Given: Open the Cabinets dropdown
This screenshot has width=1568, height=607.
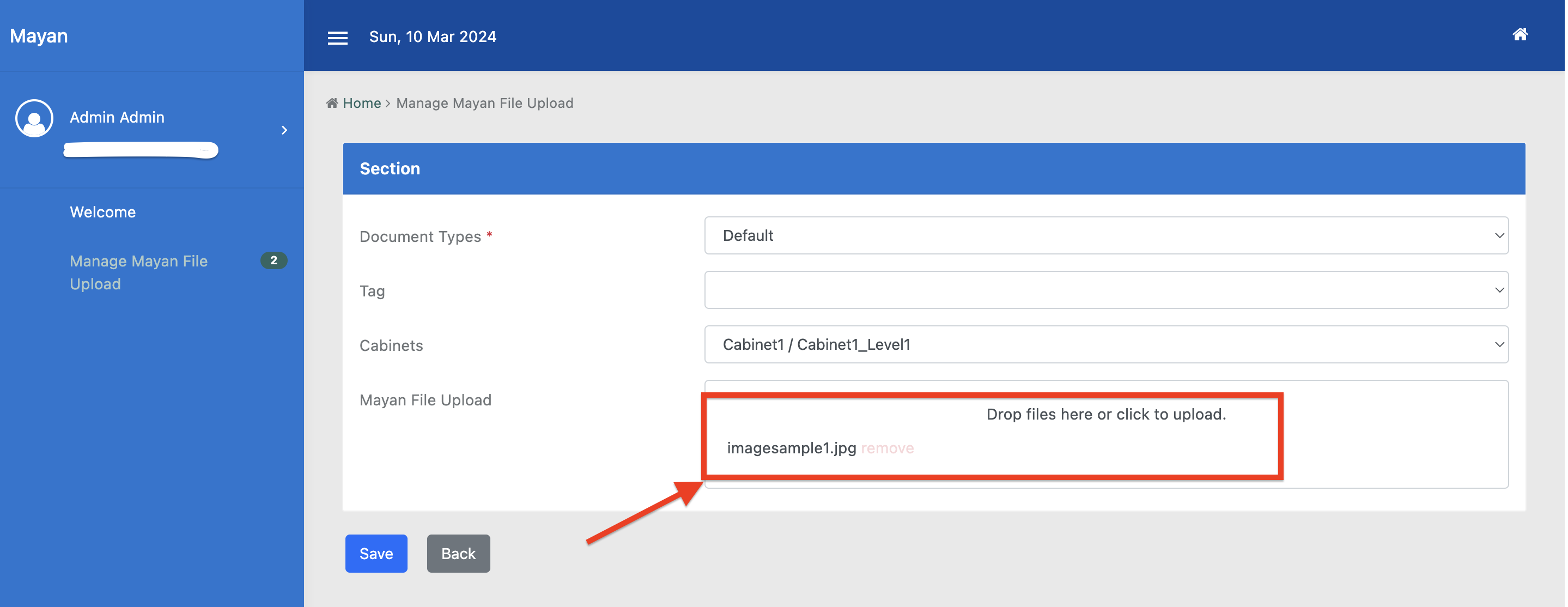Looking at the screenshot, I should coord(1105,344).
